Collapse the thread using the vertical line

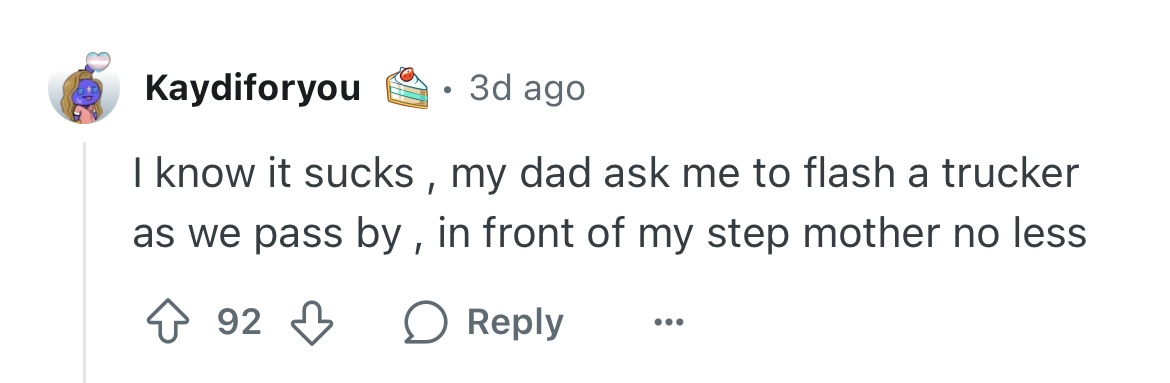pos(84,261)
